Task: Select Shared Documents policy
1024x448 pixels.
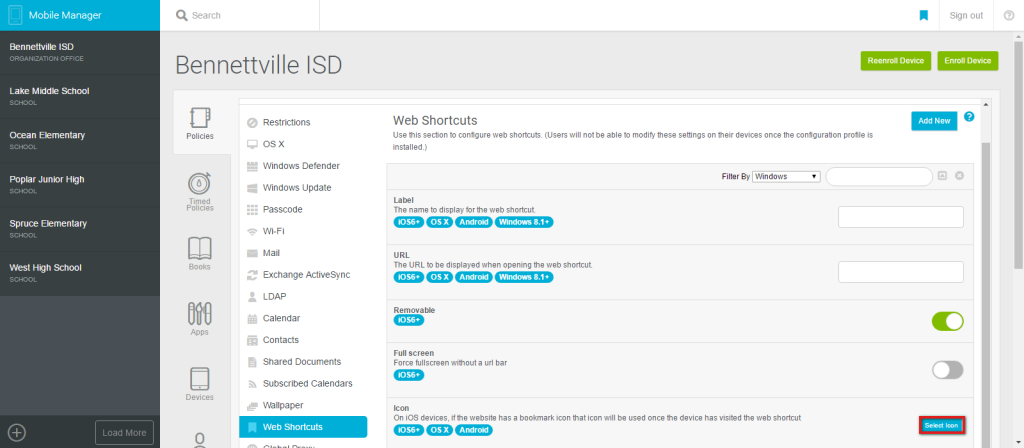Action: [x=303, y=362]
